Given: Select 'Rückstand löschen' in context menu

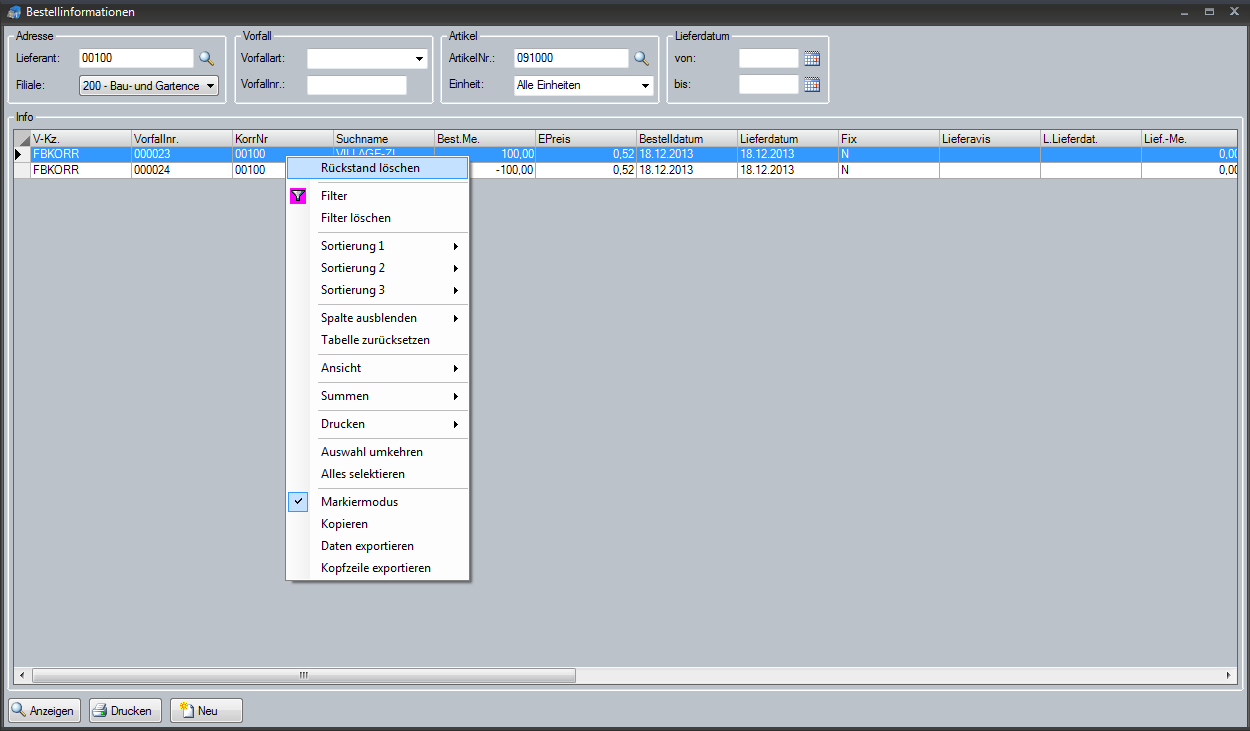Looking at the screenshot, I should coord(370,168).
